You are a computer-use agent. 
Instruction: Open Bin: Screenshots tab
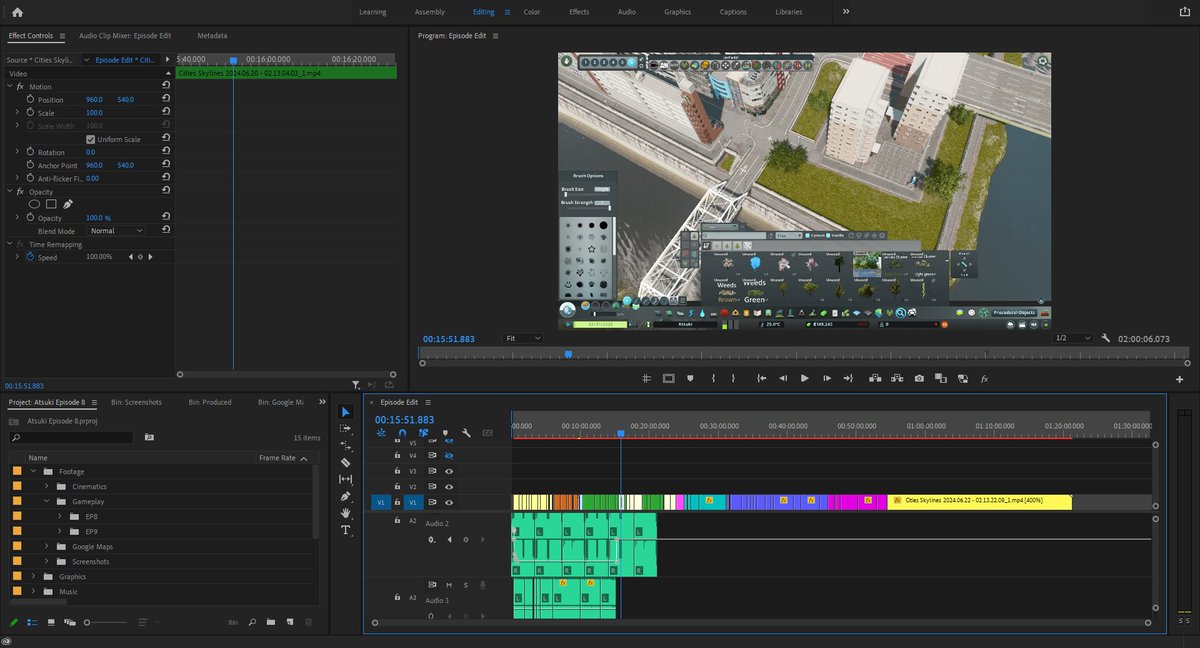click(136, 402)
